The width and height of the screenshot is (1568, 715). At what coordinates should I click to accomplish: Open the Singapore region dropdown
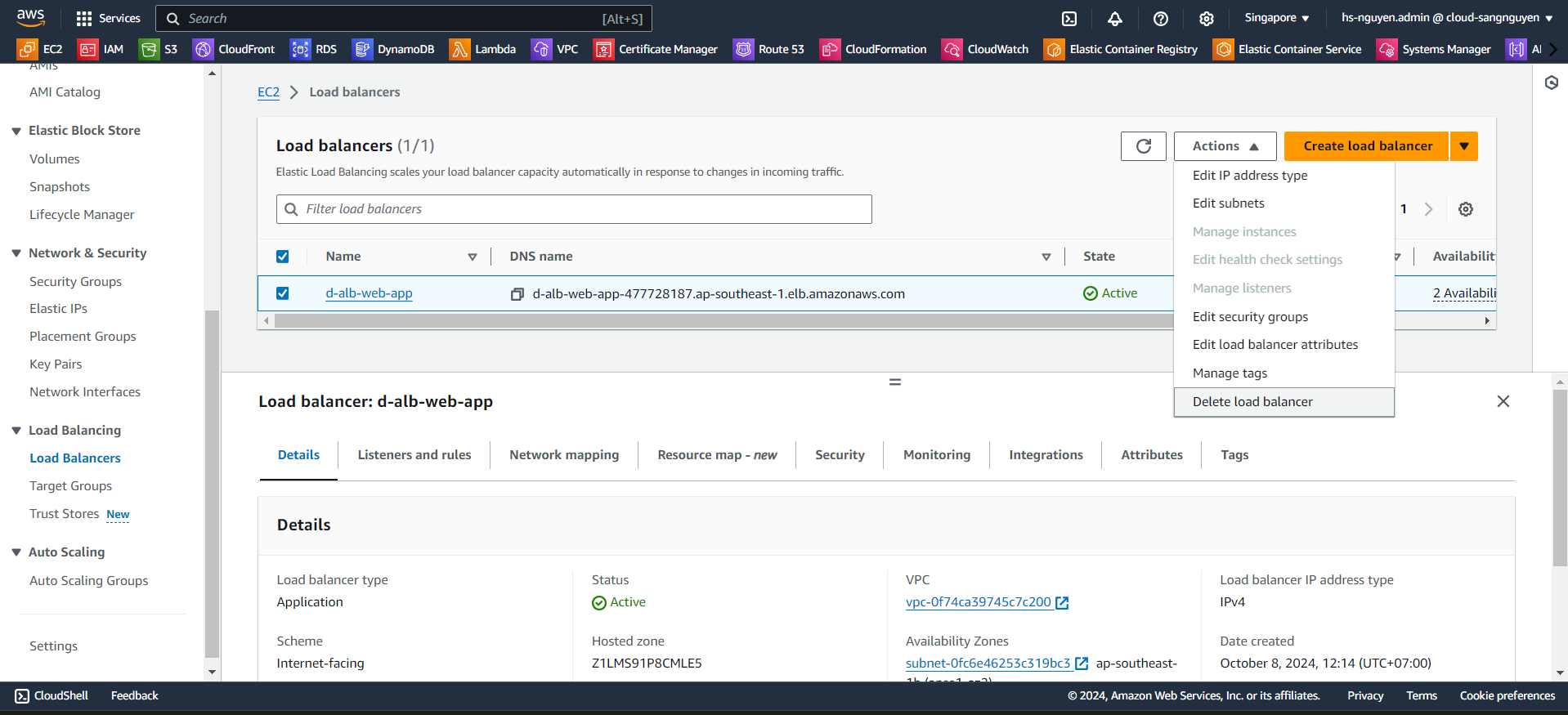pyautogui.click(x=1276, y=18)
